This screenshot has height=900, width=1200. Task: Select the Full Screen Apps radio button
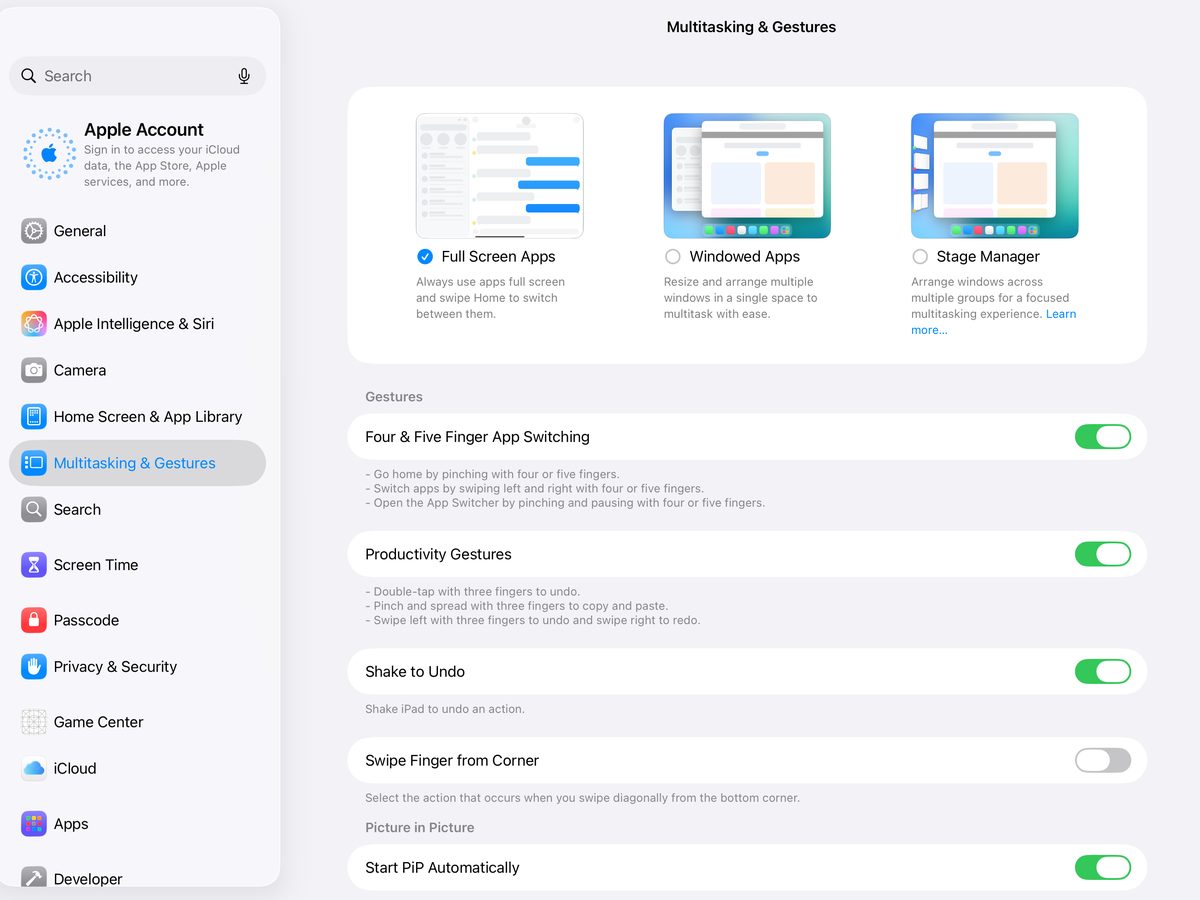425,257
